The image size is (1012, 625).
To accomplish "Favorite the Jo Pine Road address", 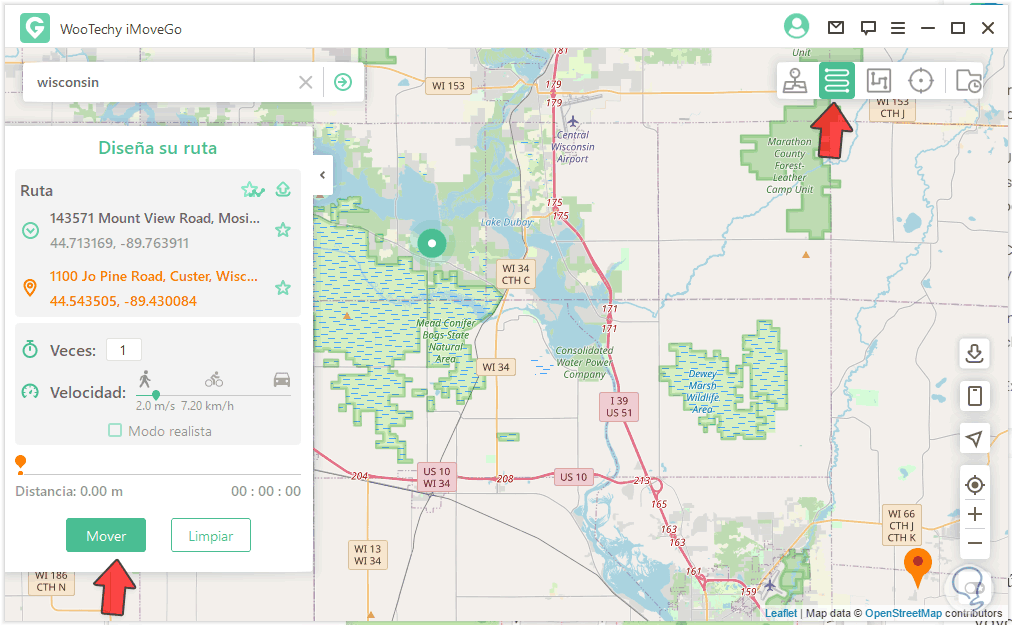I will click(x=283, y=287).
